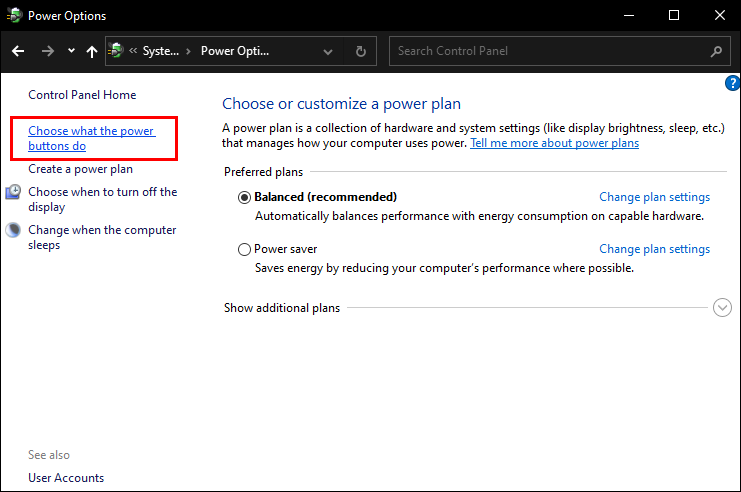Click the Power Options breadcrumb segment

235,51
